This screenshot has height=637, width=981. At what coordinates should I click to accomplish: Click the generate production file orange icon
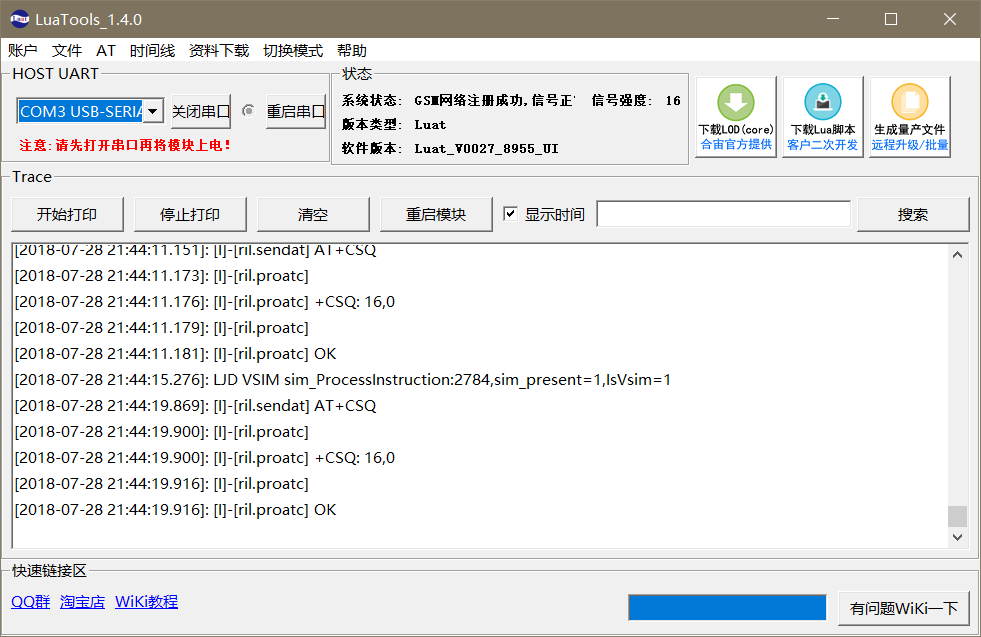(909, 102)
